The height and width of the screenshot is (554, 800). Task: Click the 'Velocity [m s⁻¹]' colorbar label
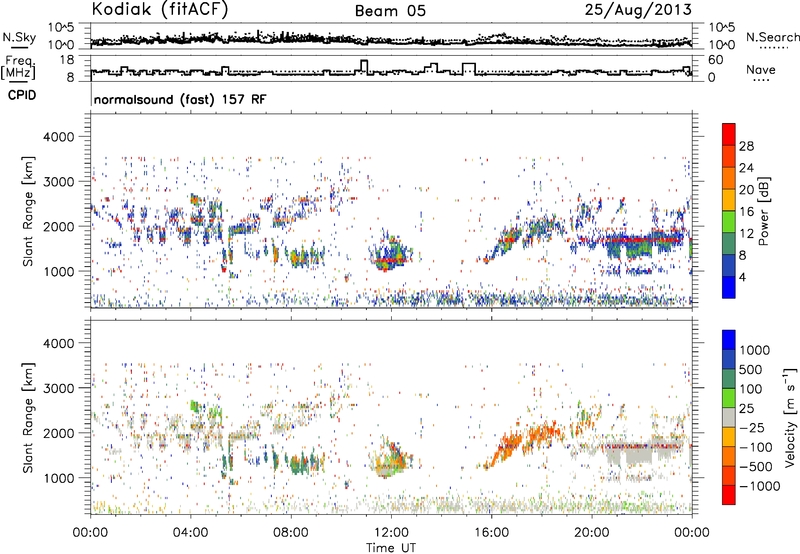pos(789,417)
